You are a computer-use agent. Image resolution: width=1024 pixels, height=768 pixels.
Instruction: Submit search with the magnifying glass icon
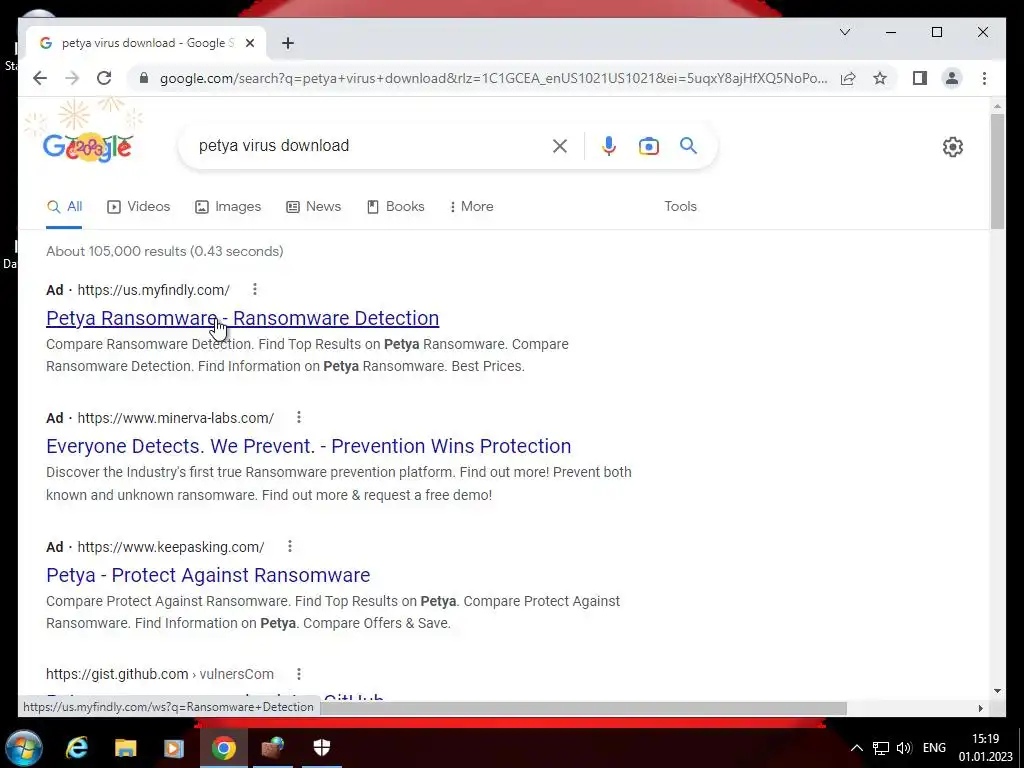click(x=688, y=146)
